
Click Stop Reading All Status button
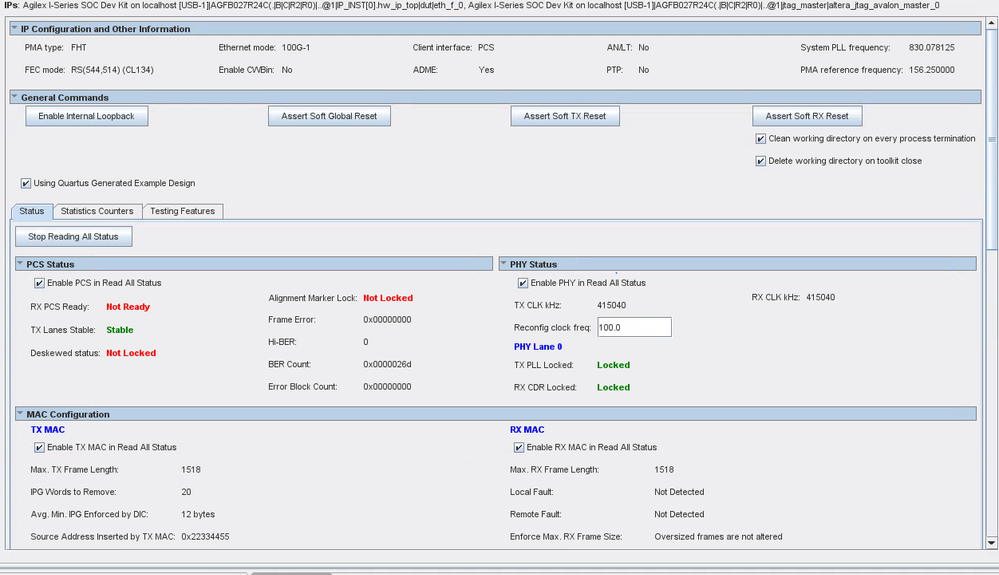click(73, 237)
